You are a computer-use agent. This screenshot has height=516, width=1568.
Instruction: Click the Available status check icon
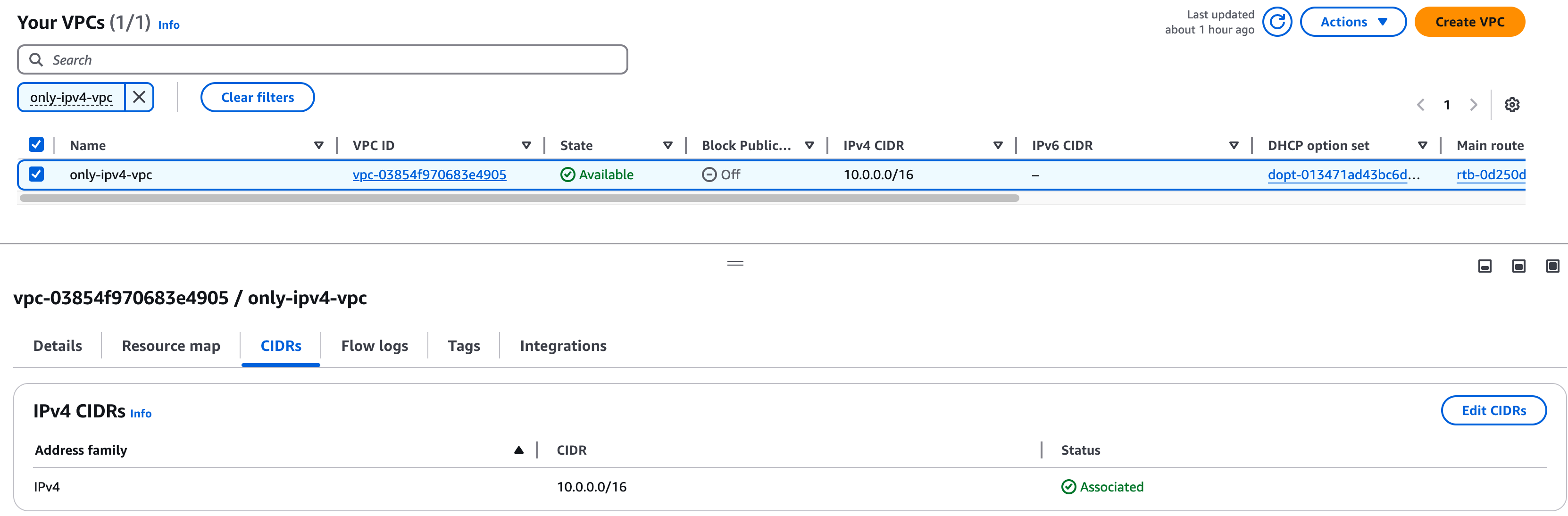coord(567,175)
